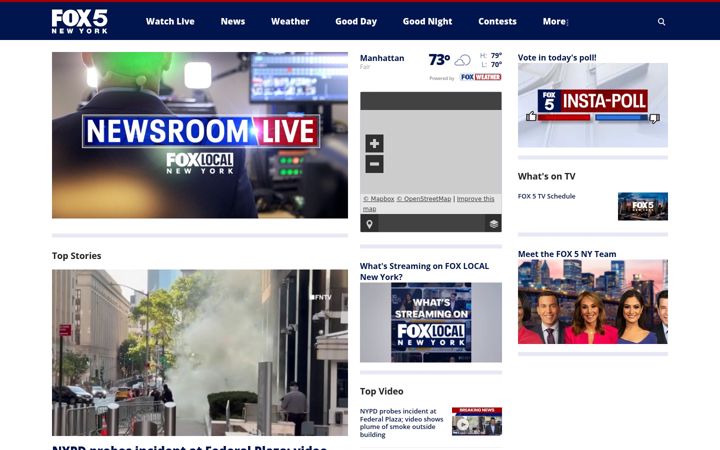Click the What's on TV heading
The width and height of the screenshot is (720, 450).
click(546, 176)
